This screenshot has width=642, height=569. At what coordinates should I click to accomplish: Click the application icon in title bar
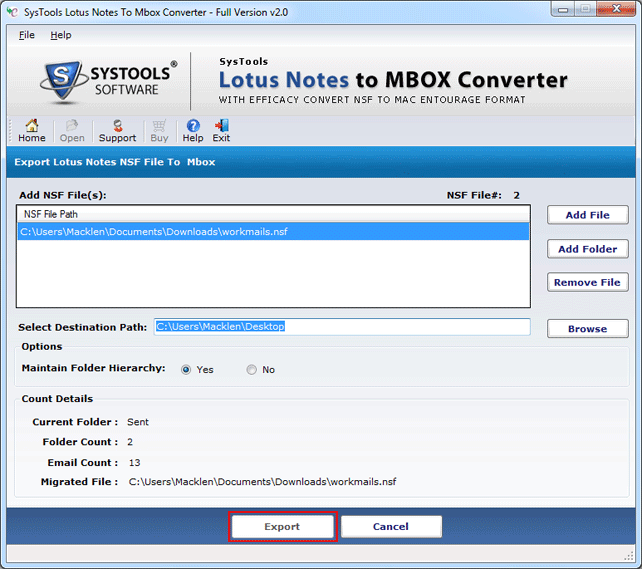(x=12, y=12)
